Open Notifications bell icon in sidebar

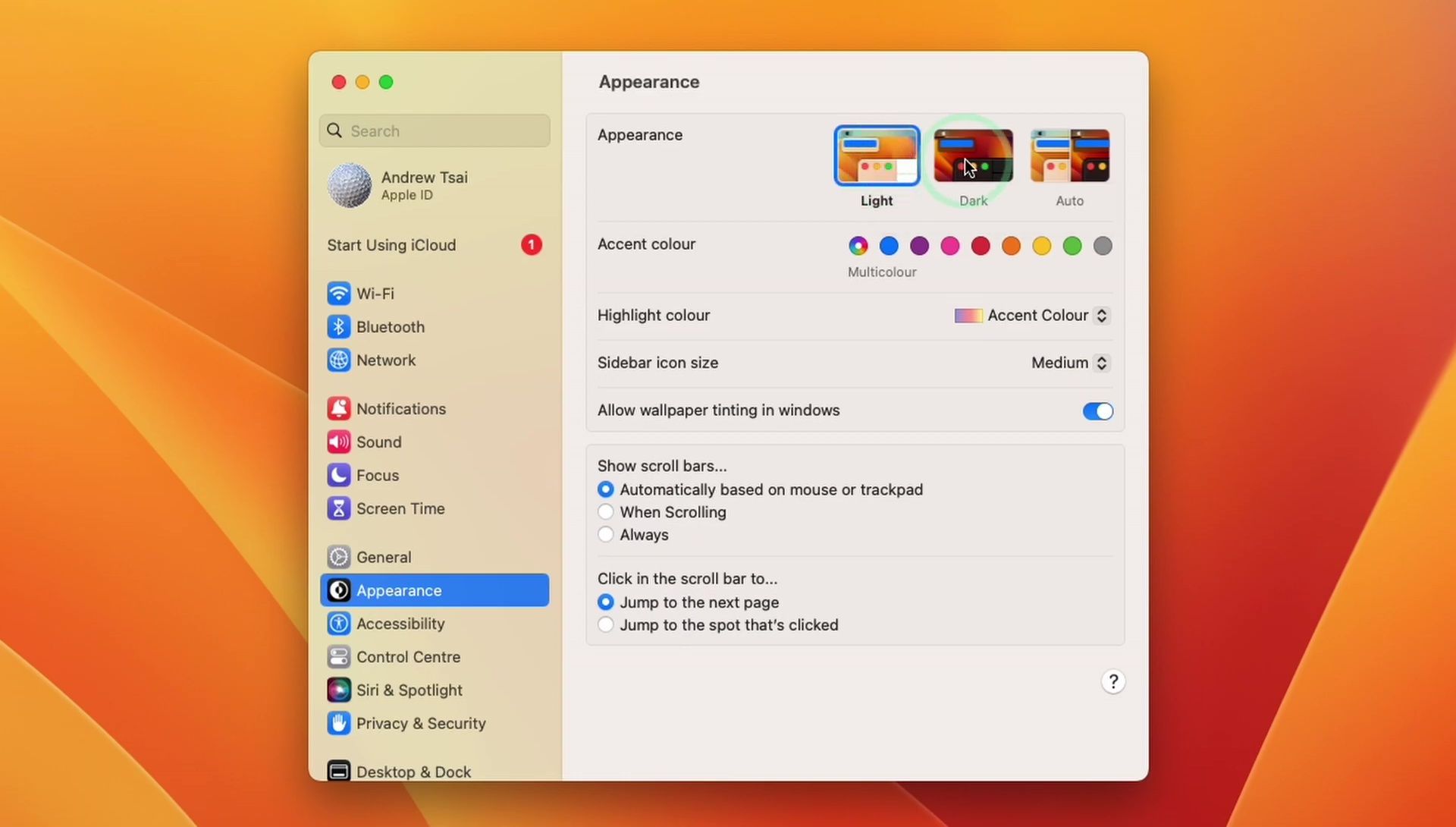(x=339, y=409)
